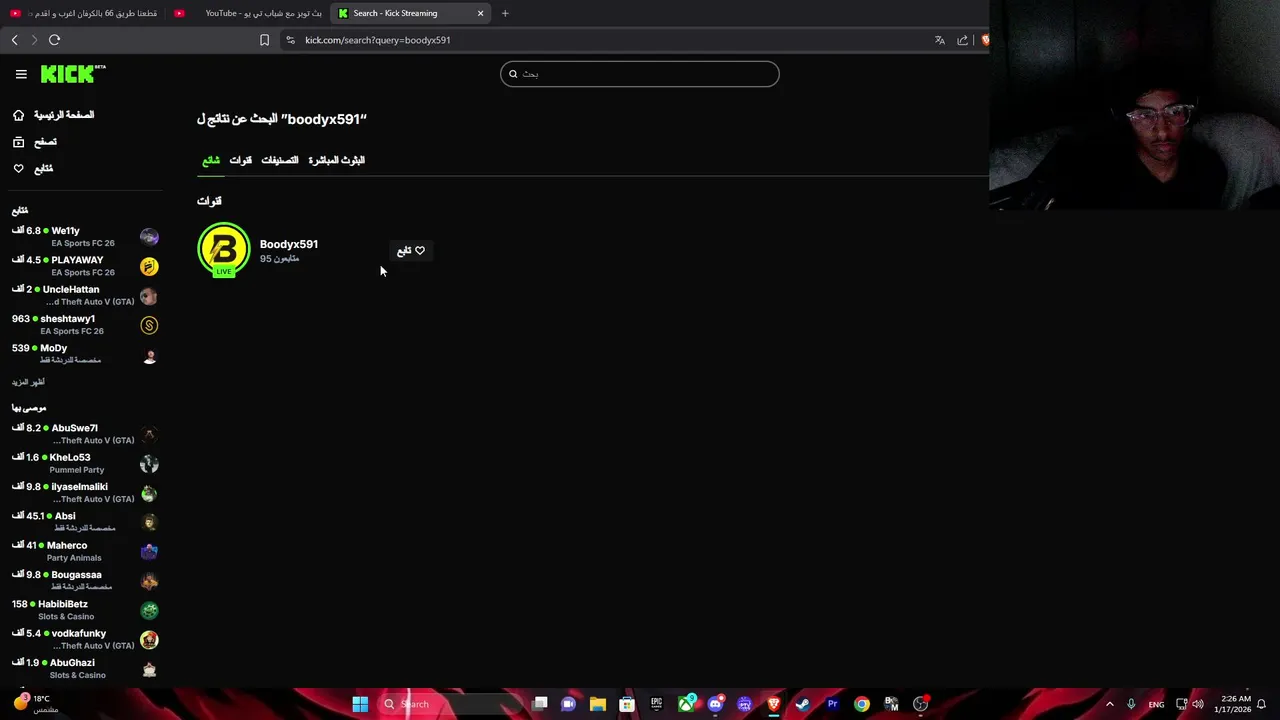Open Google Chrome from taskbar
This screenshot has width=1280, height=720.
click(x=861, y=704)
